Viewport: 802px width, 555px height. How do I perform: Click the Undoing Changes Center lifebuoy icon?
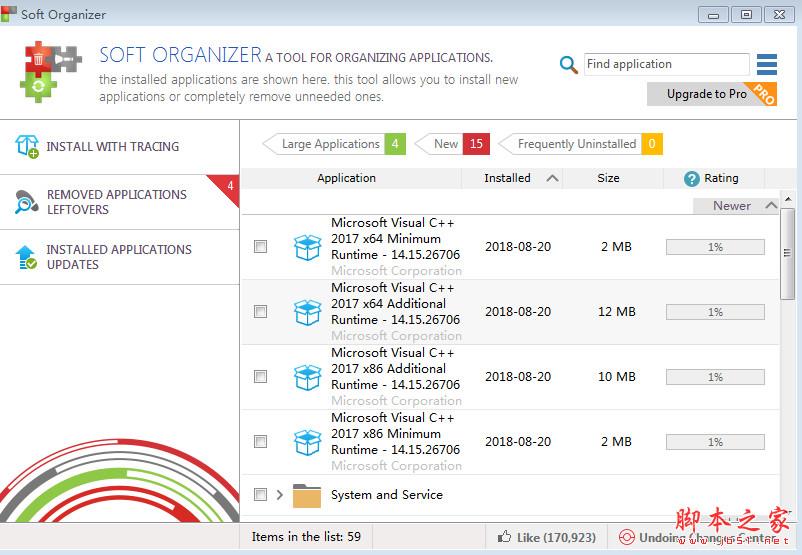tap(627, 537)
